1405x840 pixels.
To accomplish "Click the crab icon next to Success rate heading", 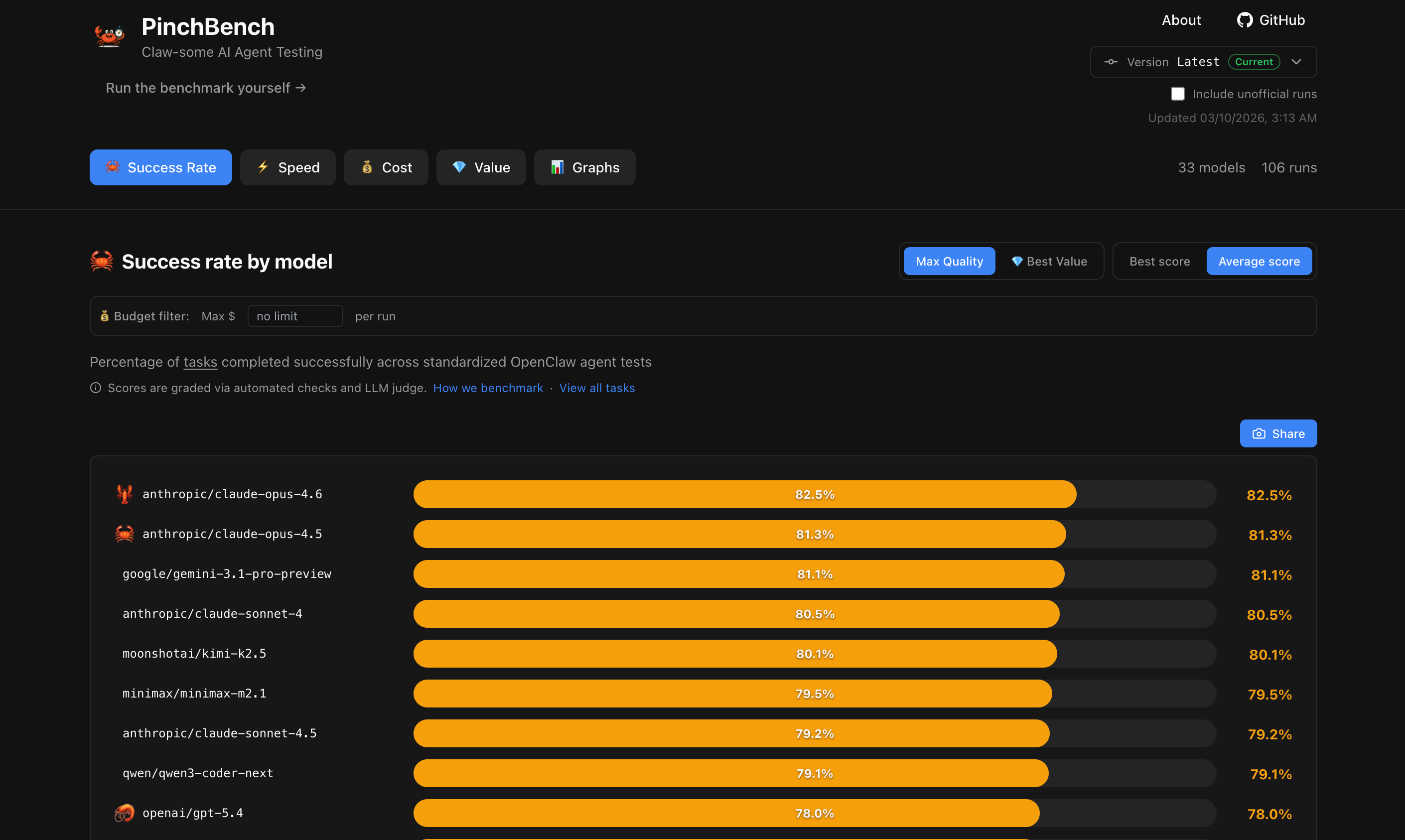I will point(102,261).
